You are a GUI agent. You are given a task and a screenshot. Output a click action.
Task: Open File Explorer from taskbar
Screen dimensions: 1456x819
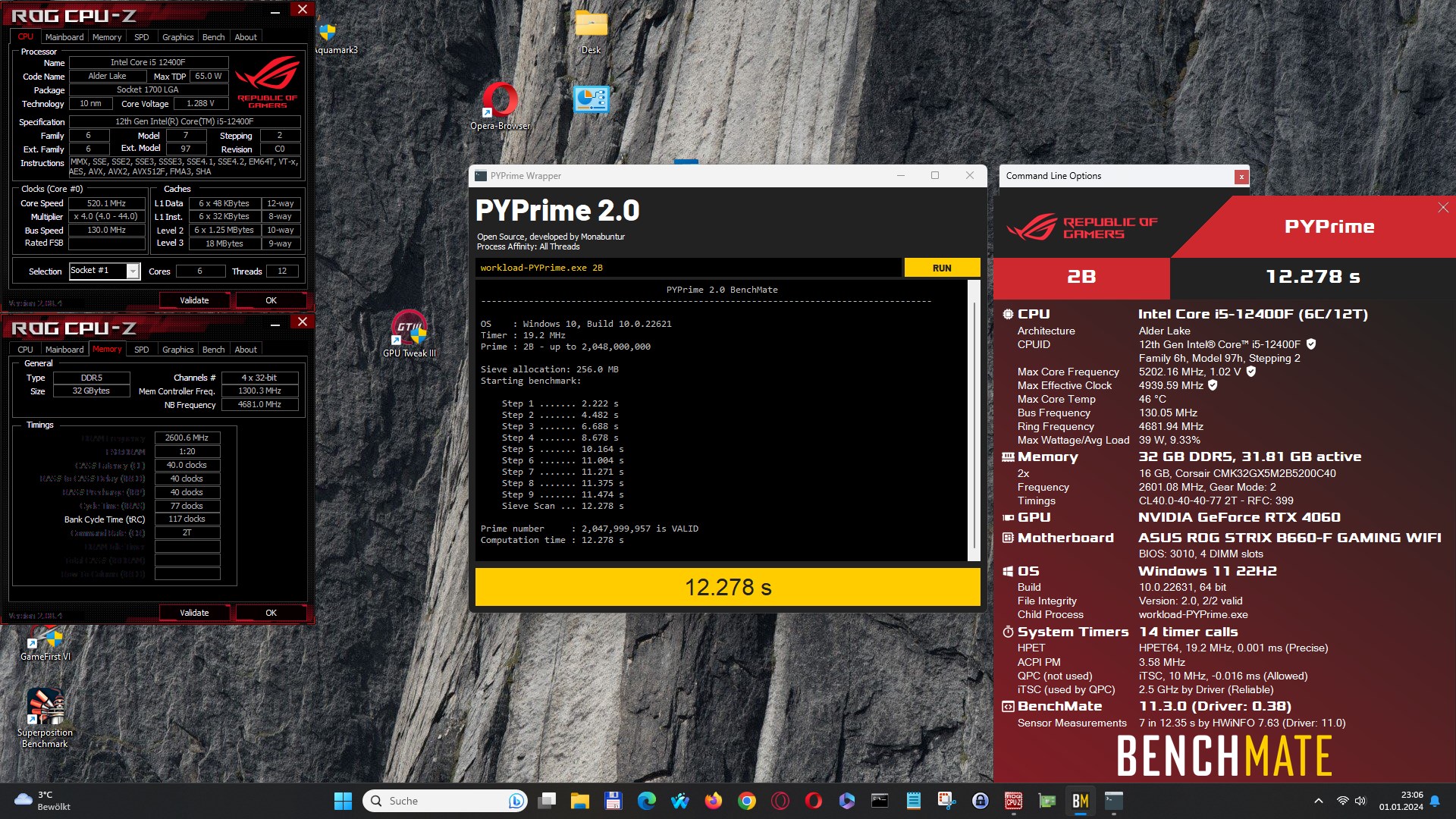[x=580, y=801]
